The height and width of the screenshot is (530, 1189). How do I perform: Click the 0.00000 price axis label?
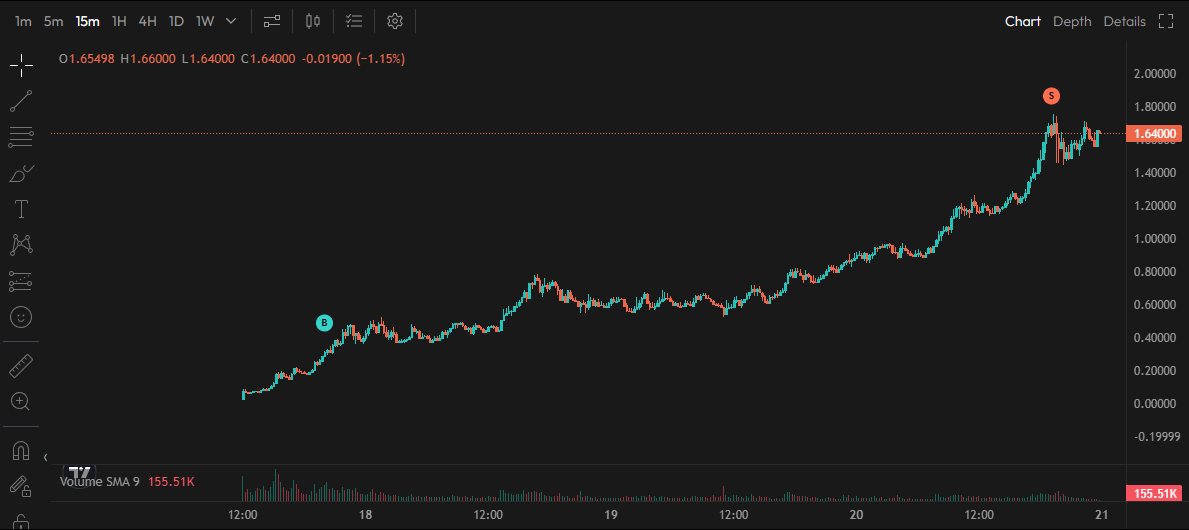point(1155,403)
